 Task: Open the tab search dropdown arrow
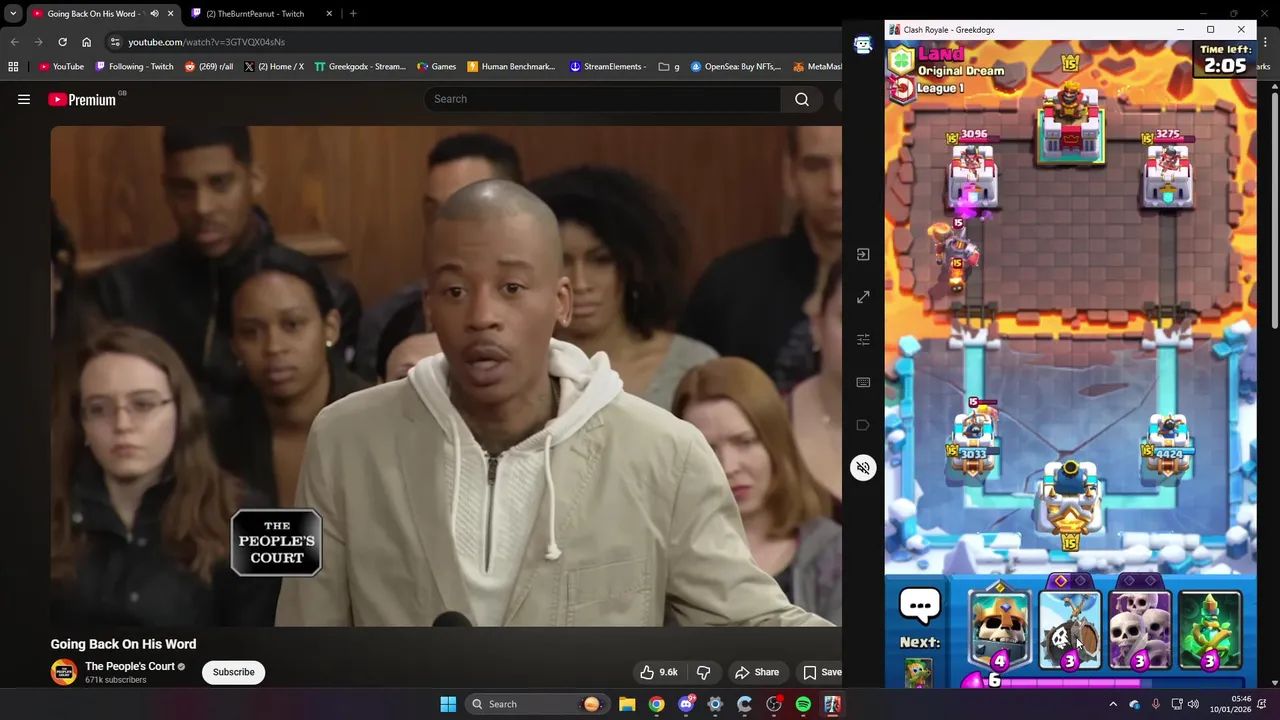pos(13,14)
